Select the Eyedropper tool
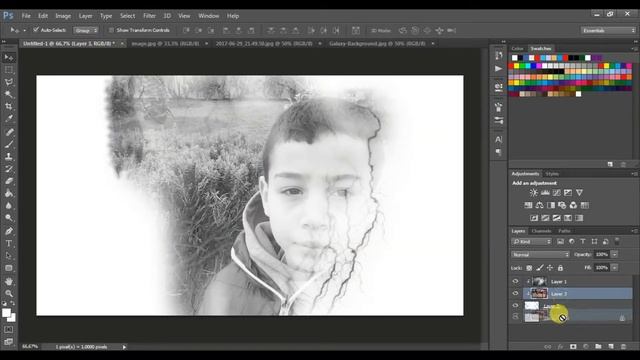The width and height of the screenshot is (640, 360). (9, 119)
